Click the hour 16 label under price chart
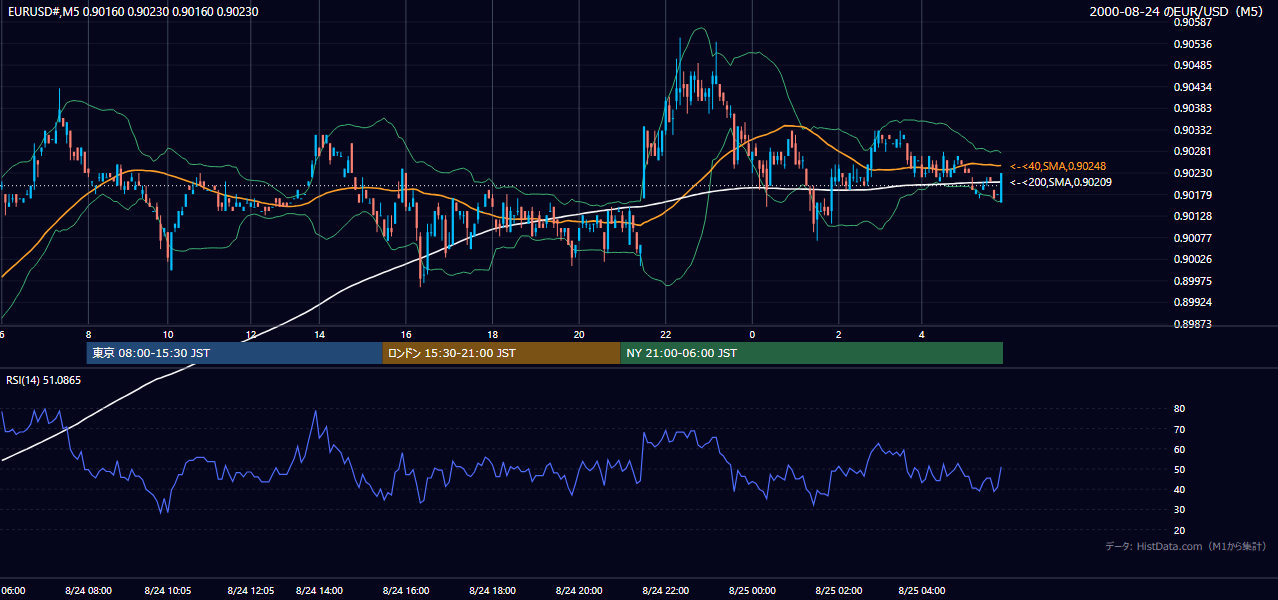This screenshot has height=600, width=1278. (406, 334)
